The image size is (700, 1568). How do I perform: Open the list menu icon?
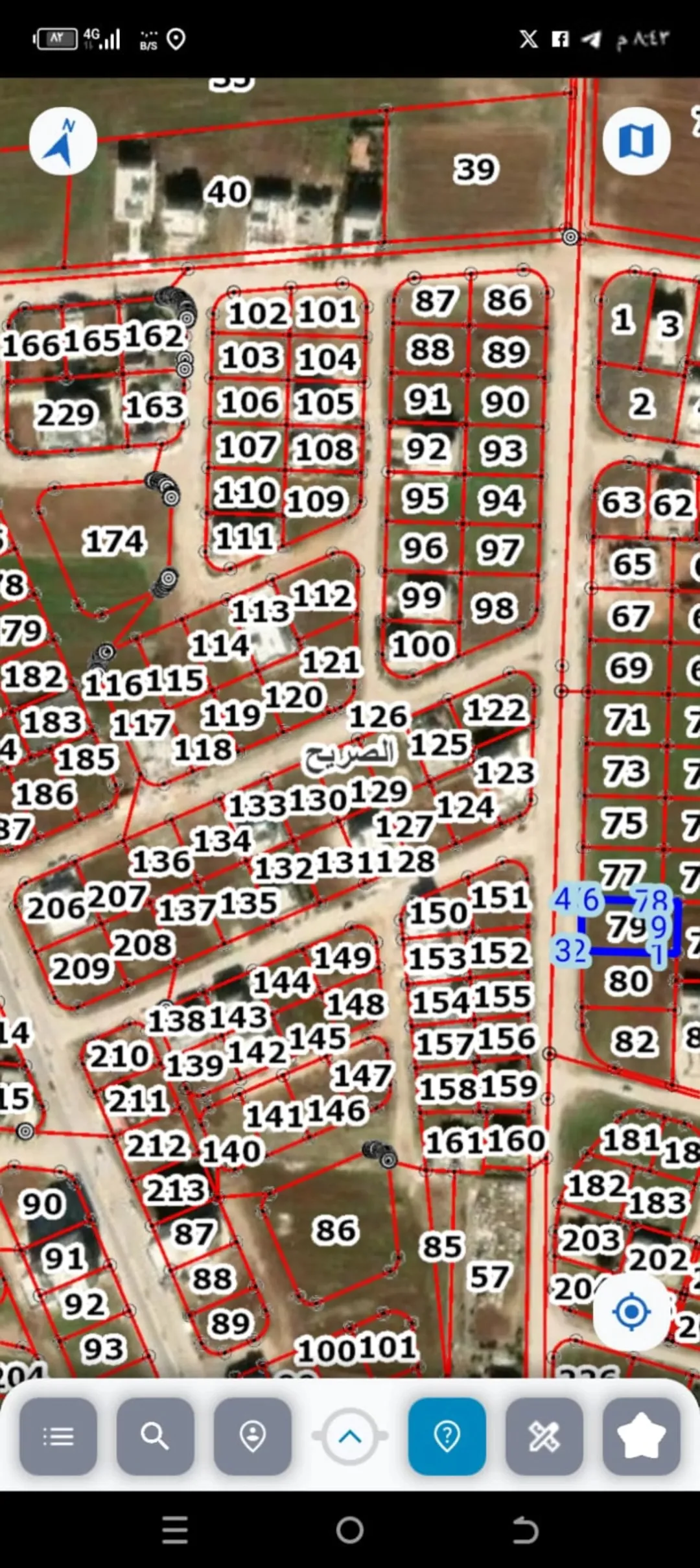click(x=58, y=1436)
